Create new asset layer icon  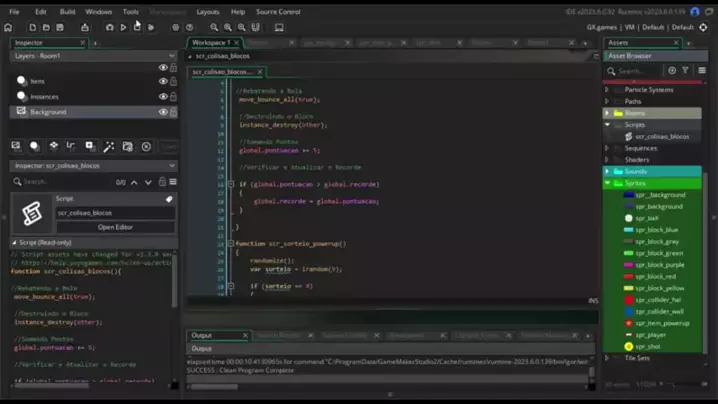(x=90, y=146)
